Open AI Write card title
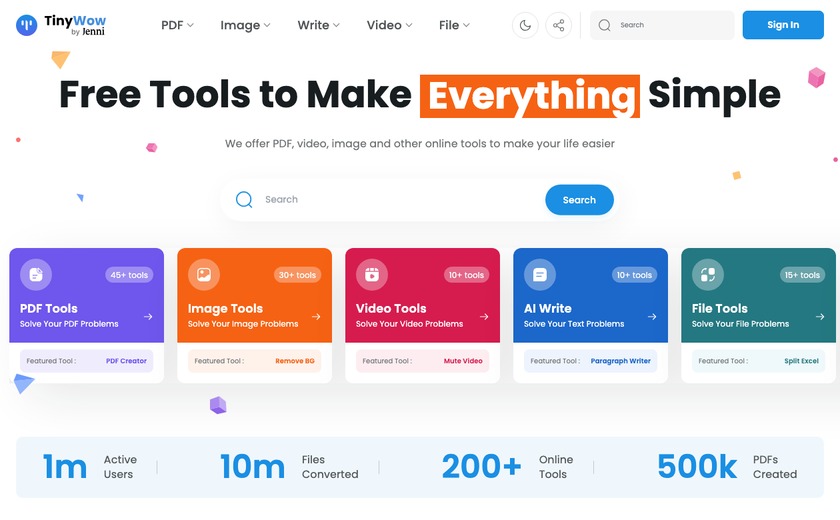This screenshot has width=840, height=520. point(548,308)
